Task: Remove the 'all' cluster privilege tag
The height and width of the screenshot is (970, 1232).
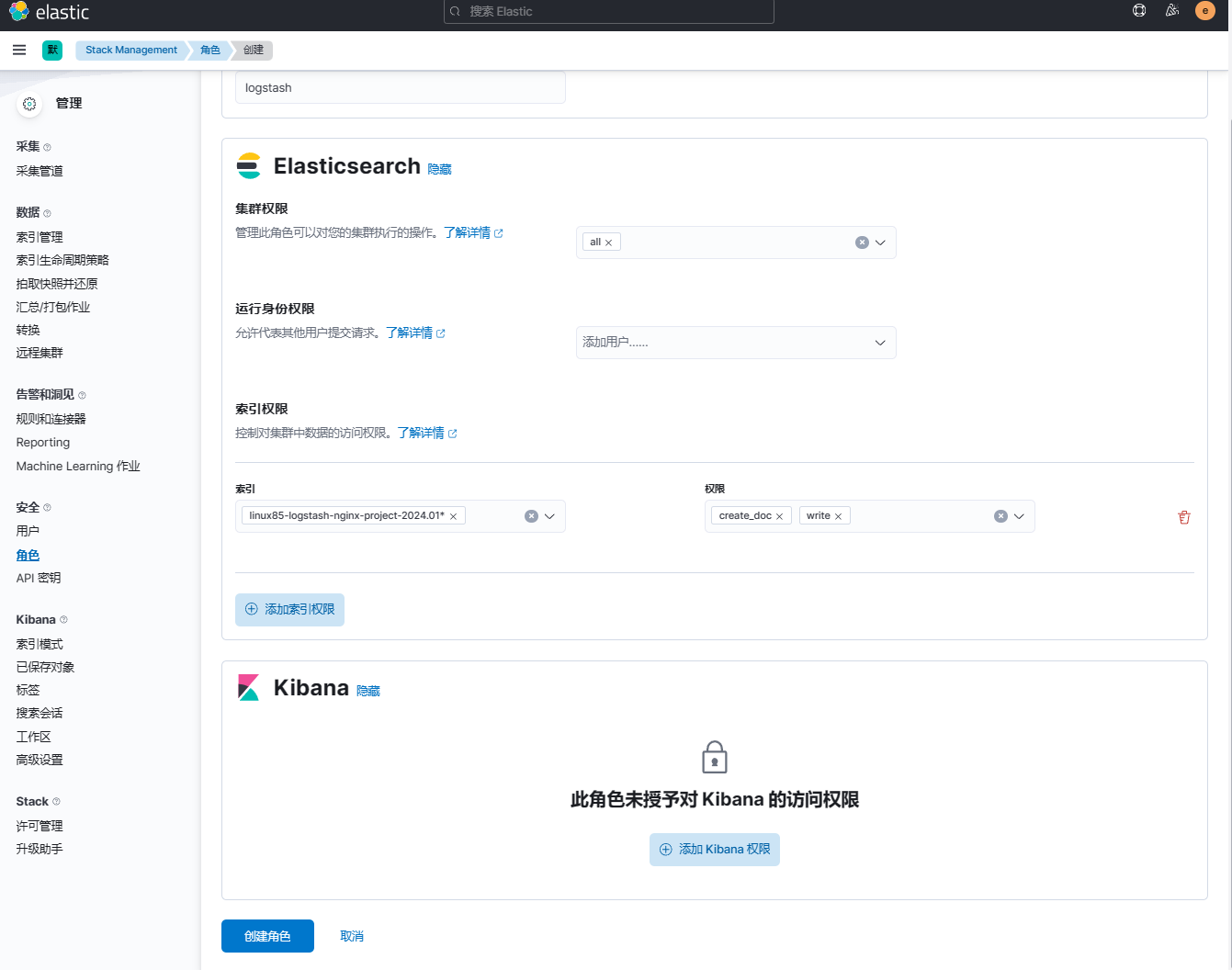Action: 608,242
